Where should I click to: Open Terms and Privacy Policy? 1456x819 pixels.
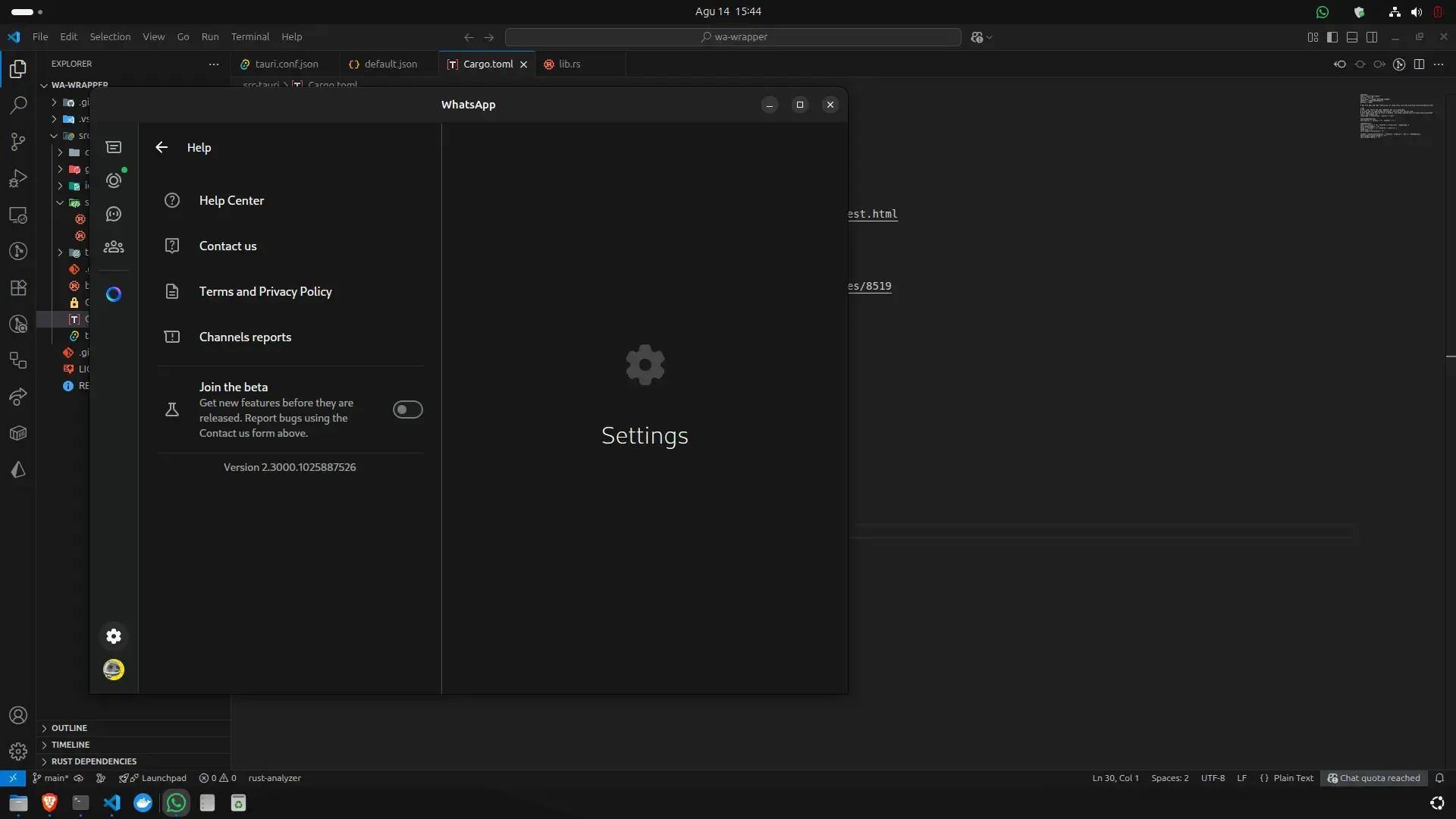coord(265,291)
